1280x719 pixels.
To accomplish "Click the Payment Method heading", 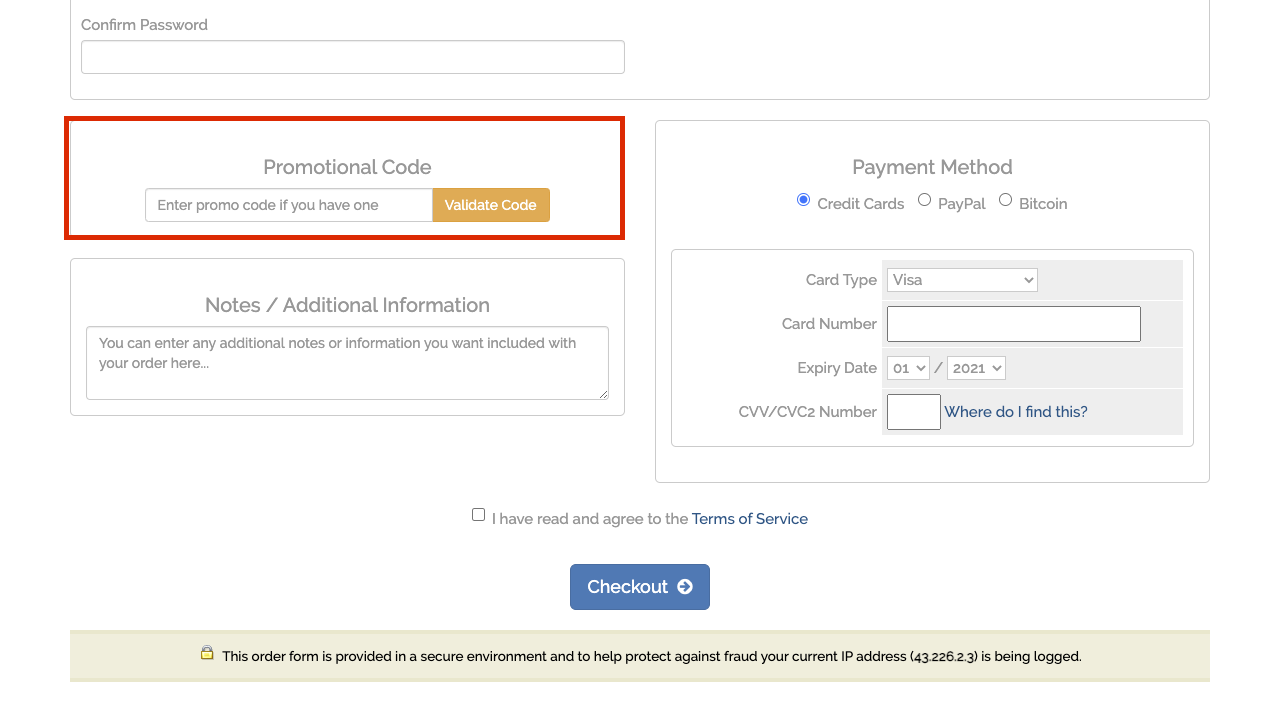I will [x=932, y=167].
